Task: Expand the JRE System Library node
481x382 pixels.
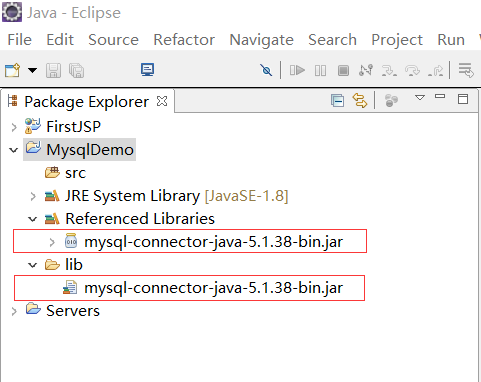Action: (x=33, y=196)
